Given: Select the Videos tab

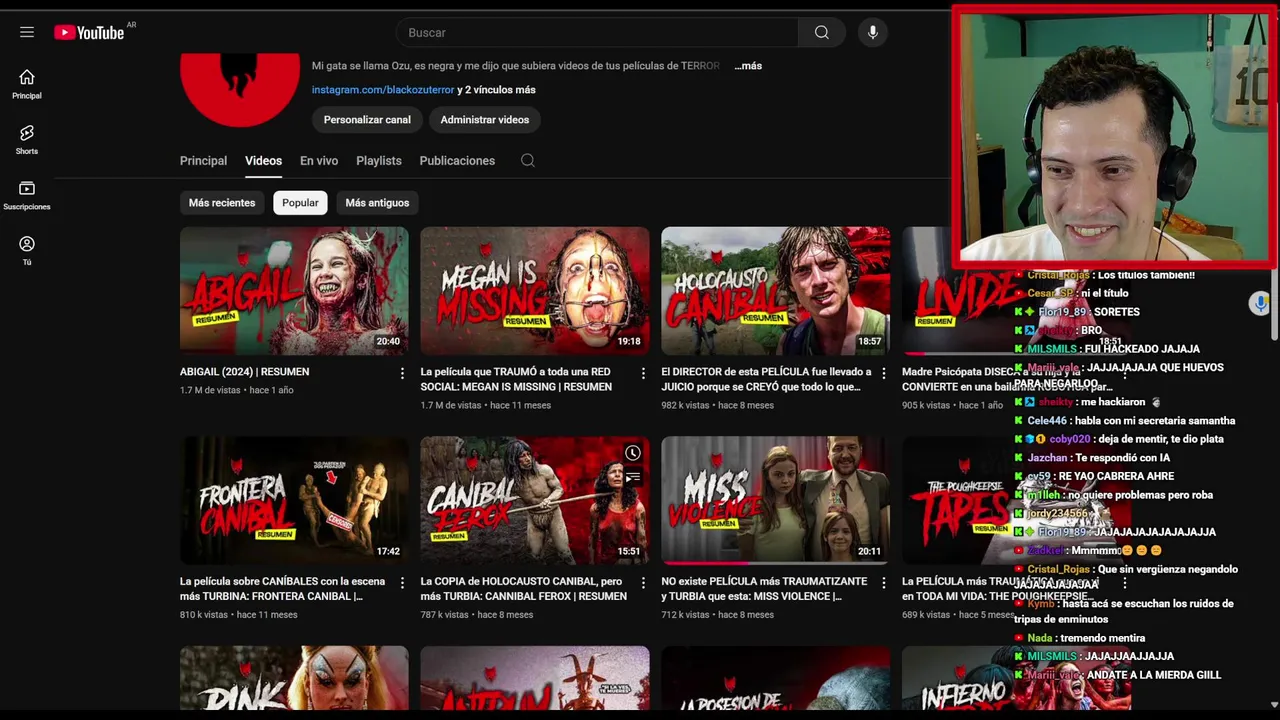Looking at the screenshot, I should (263, 161).
